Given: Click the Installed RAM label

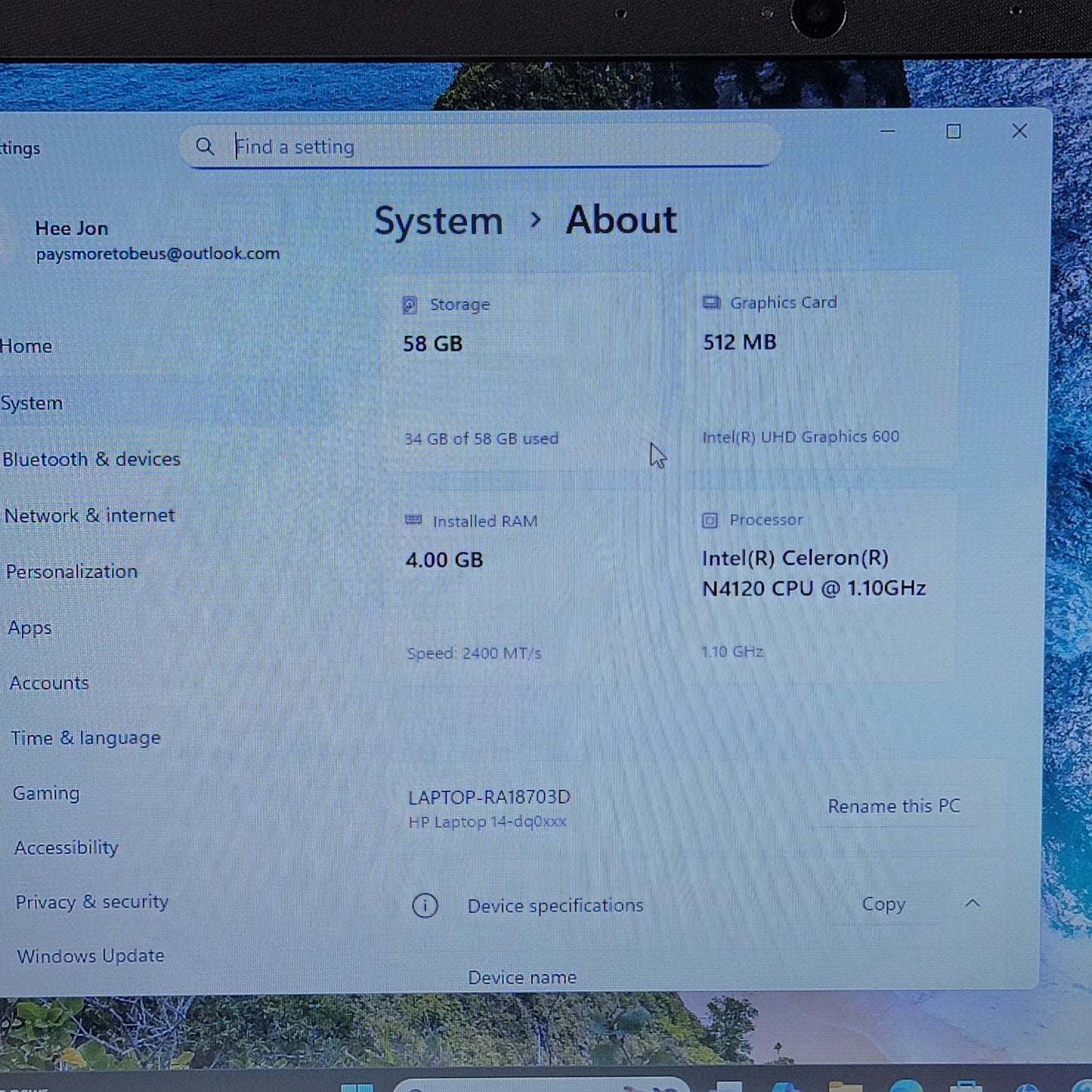Looking at the screenshot, I should [x=485, y=521].
